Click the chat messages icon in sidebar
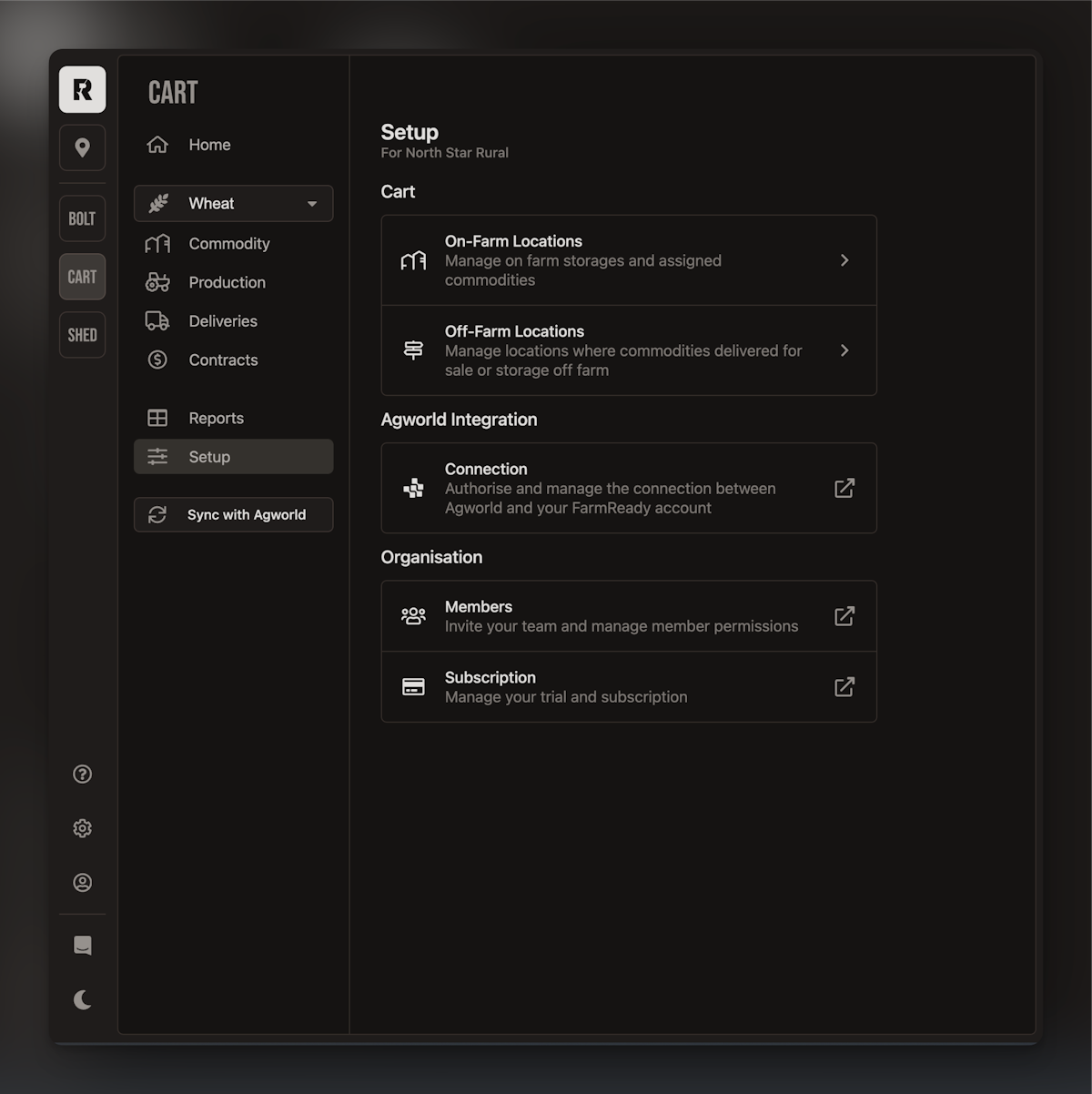Viewport: 1092px width, 1094px height. [x=82, y=946]
